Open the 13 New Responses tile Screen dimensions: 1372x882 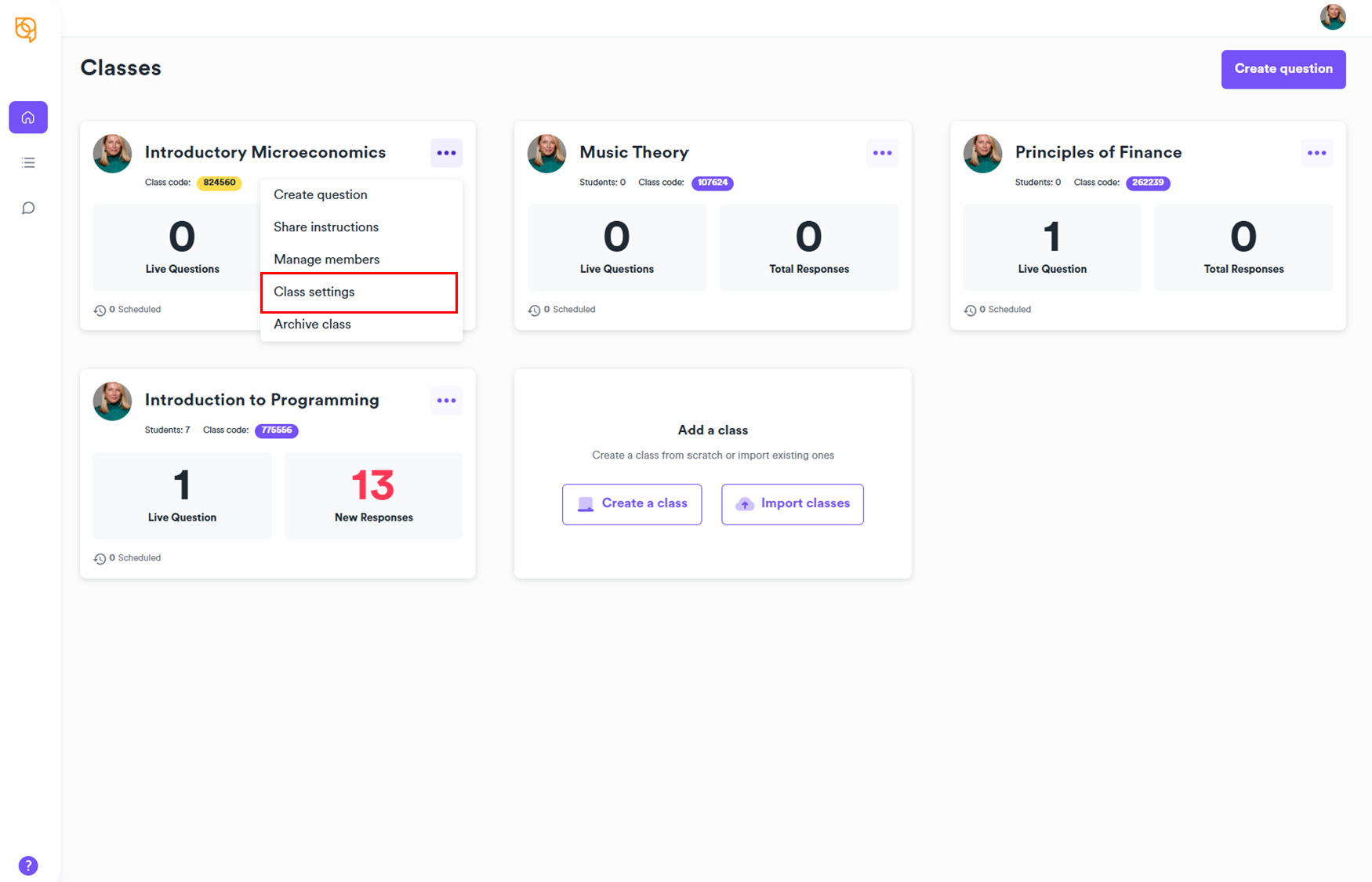click(373, 495)
